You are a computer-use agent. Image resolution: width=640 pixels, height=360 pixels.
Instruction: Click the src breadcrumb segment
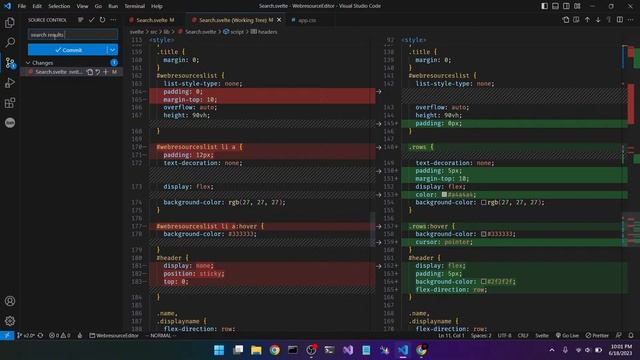[x=153, y=32]
